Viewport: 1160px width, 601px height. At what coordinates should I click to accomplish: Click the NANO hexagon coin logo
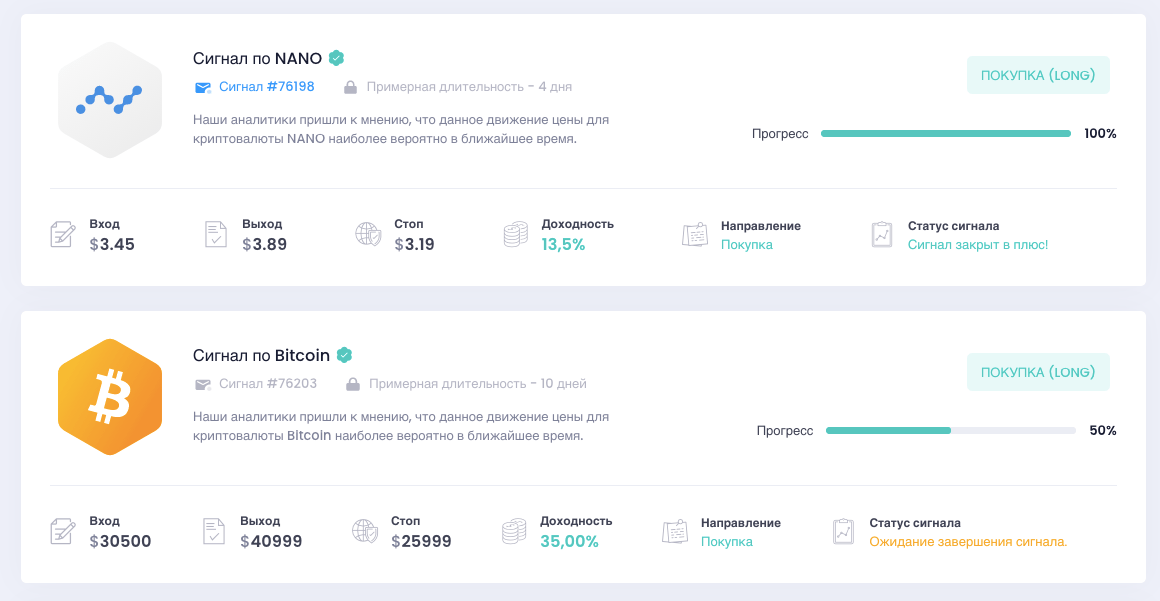pyautogui.click(x=110, y=99)
